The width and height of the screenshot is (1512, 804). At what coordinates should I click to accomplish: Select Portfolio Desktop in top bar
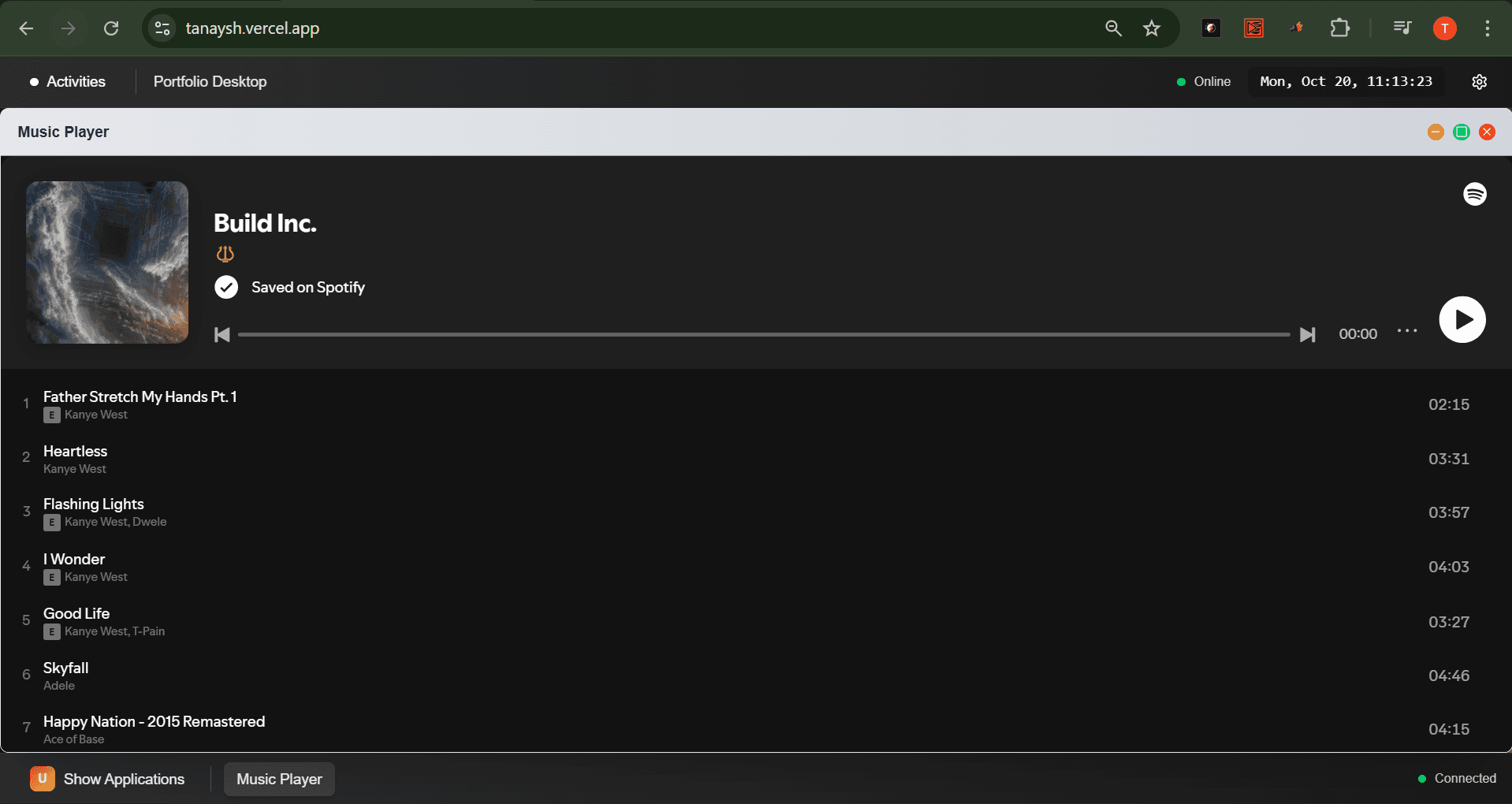[210, 82]
